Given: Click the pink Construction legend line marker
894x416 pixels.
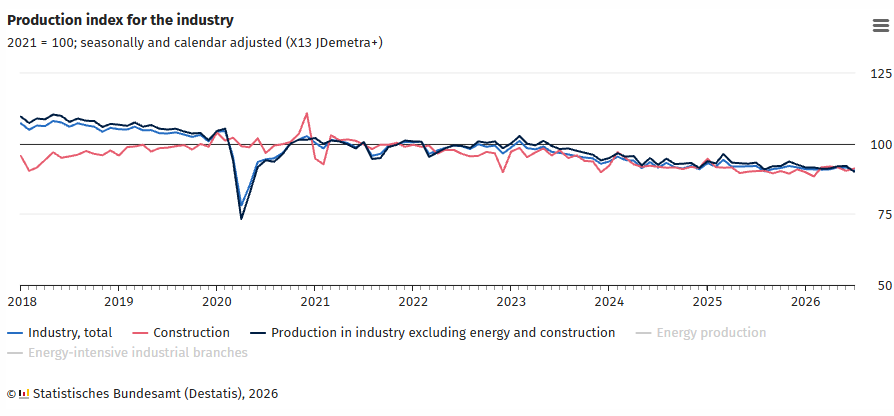Looking at the screenshot, I should pyautogui.click(x=140, y=333).
